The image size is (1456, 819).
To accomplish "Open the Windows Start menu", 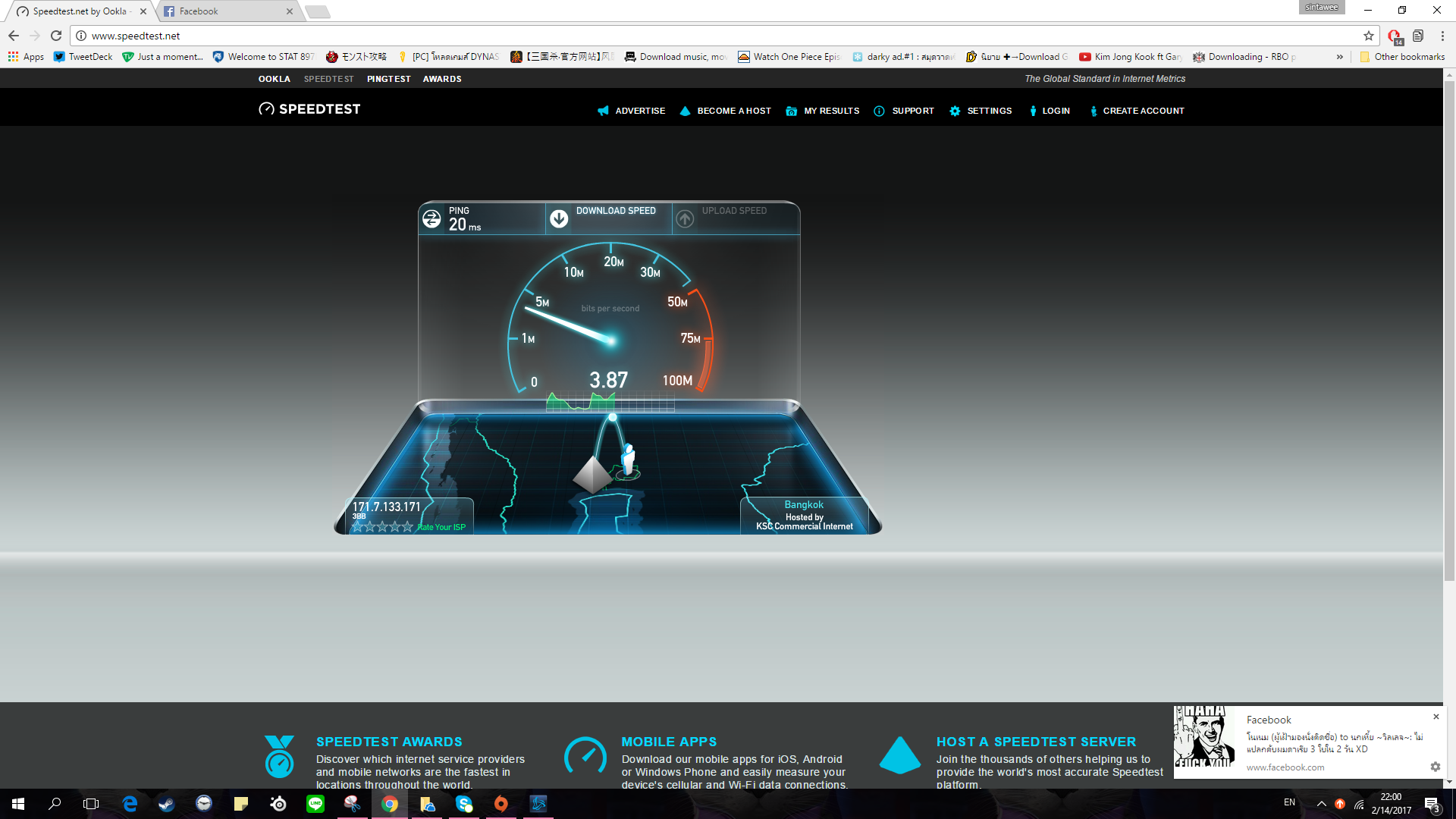I will (18, 804).
